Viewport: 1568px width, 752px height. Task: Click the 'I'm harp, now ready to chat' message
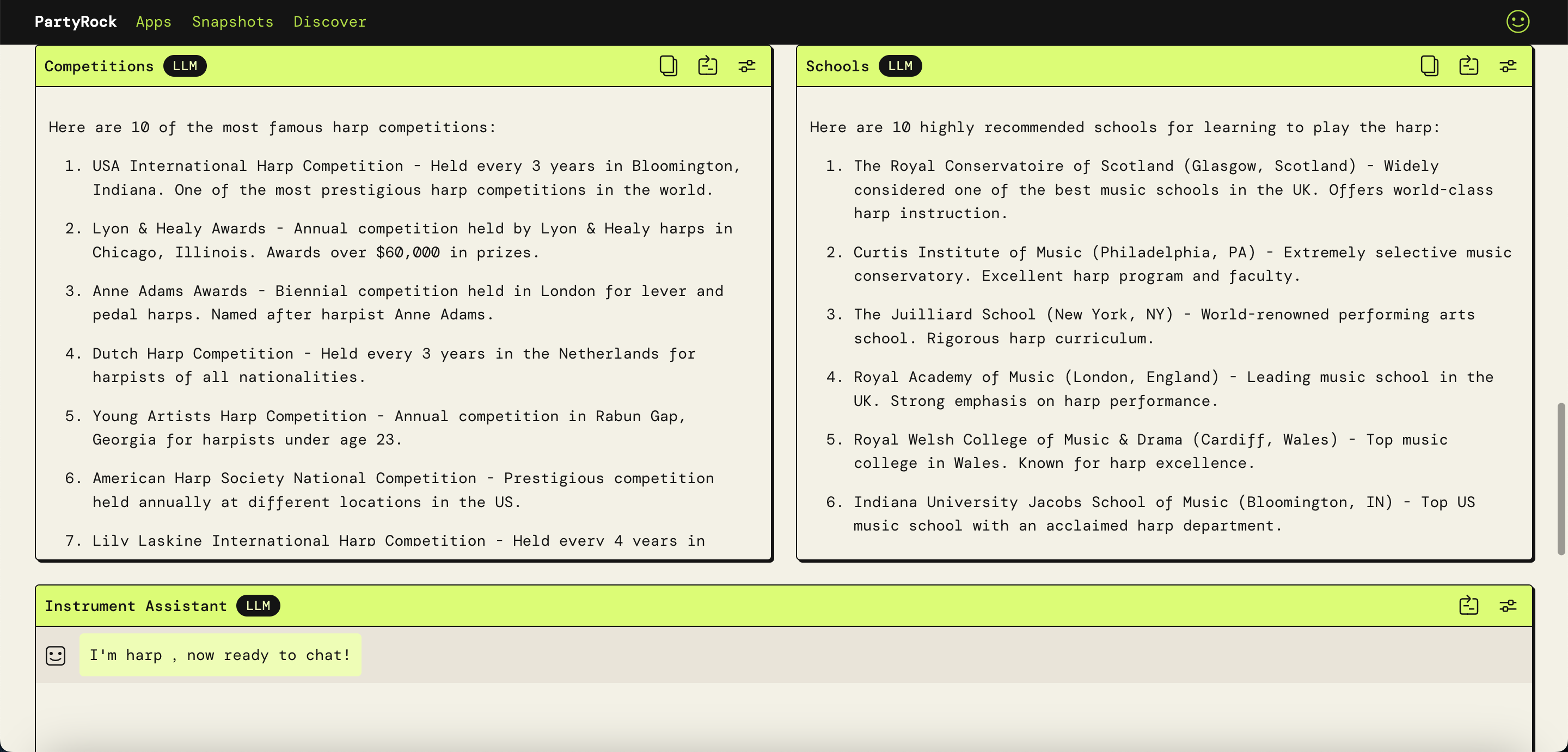(220, 655)
